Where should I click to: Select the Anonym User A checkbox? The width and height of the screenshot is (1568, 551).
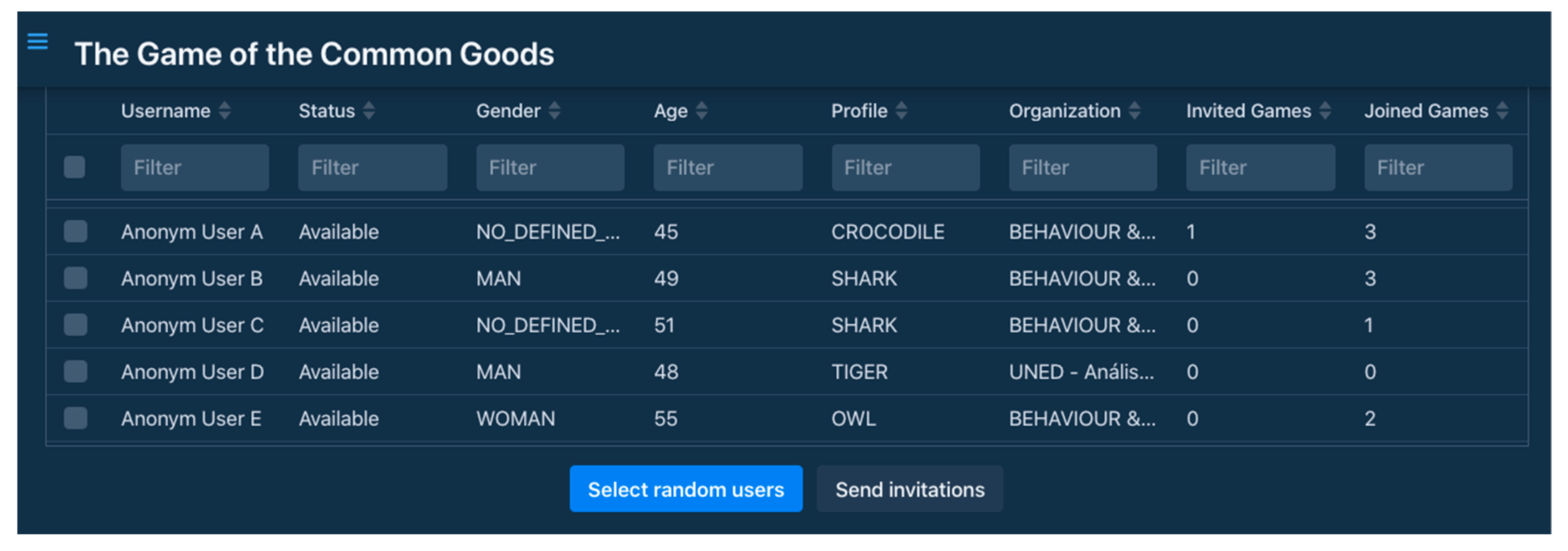pyautogui.click(x=75, y=232)
